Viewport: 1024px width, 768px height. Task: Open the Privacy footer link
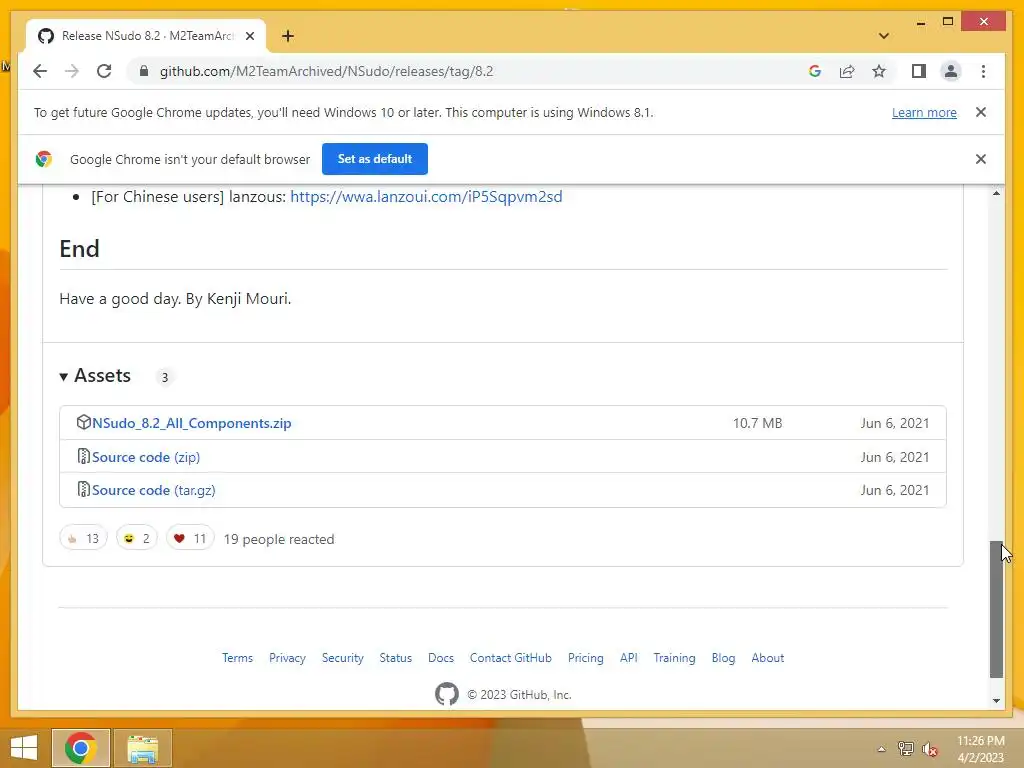(287, 658)
